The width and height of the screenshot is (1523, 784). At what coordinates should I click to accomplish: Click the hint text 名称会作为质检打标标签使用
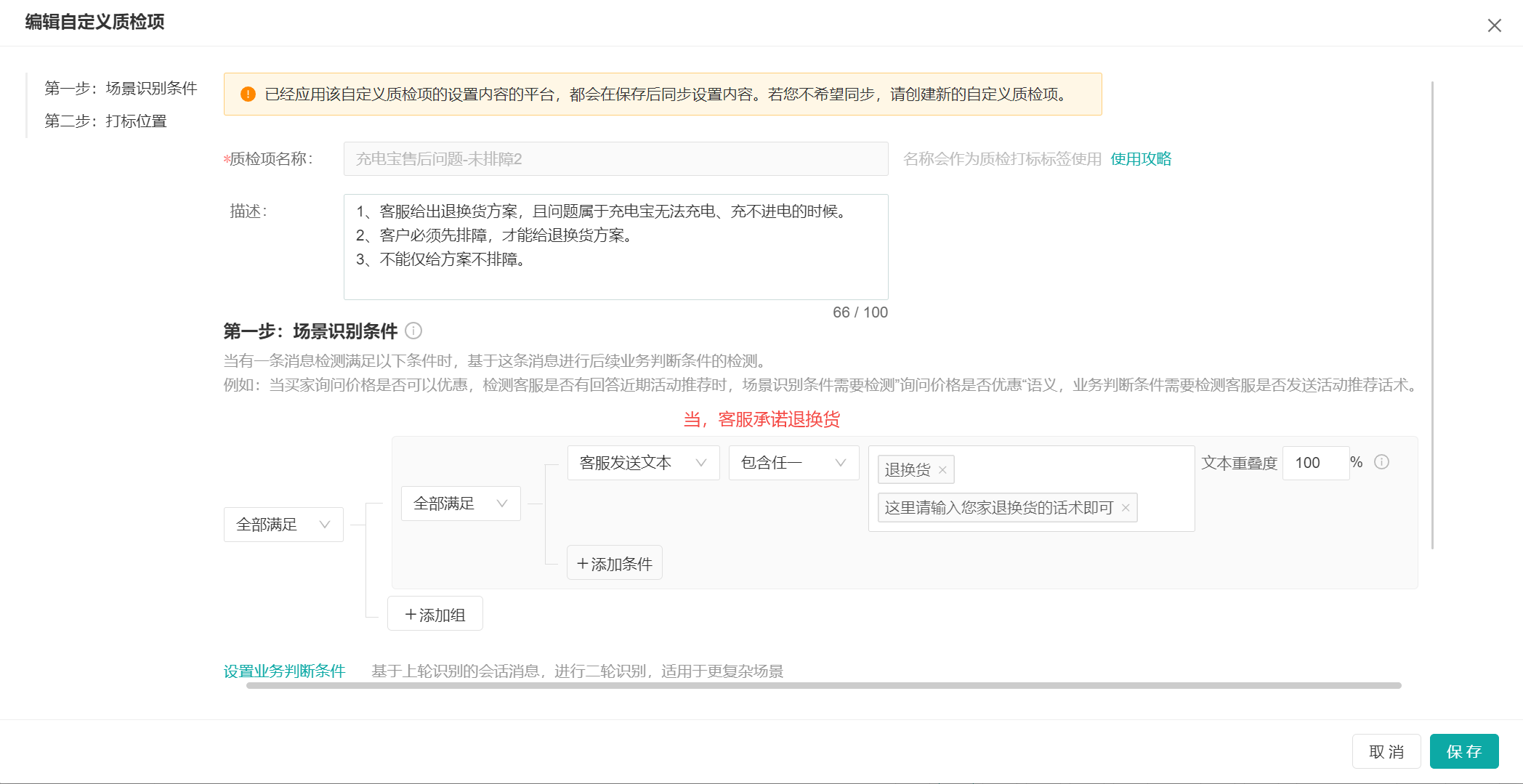[x=1002, y=159]
